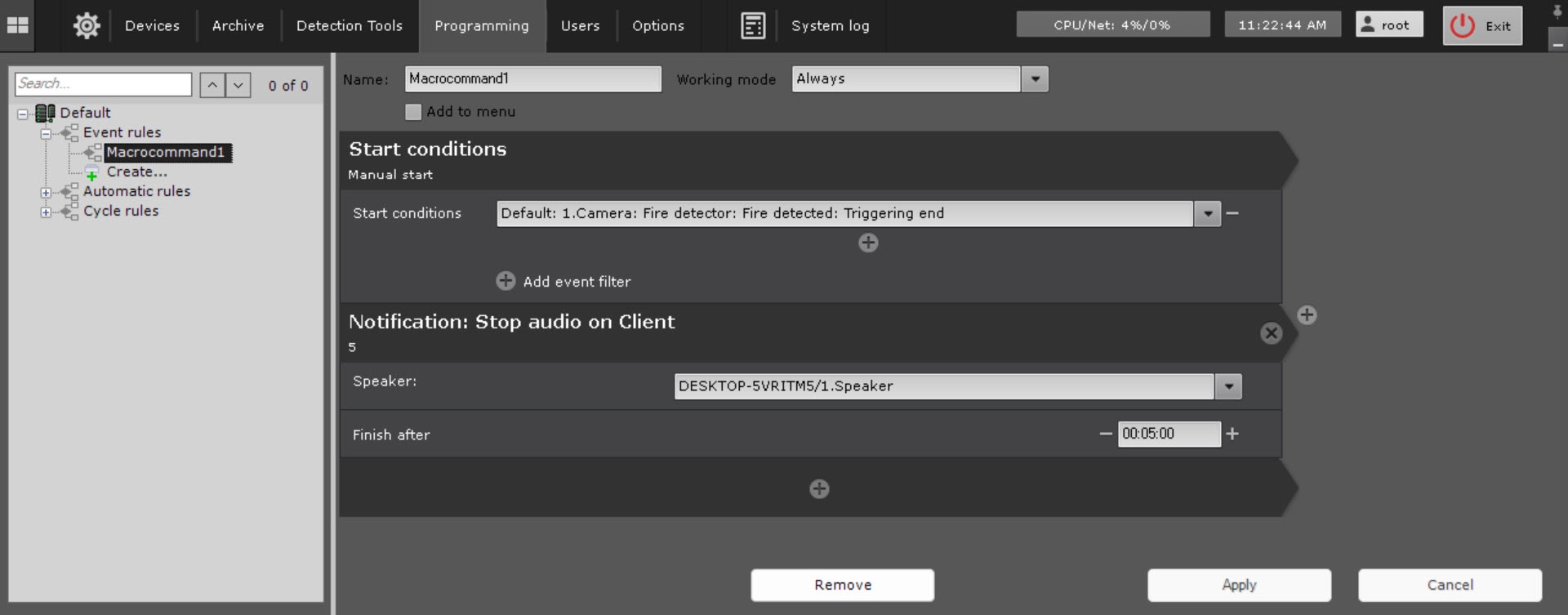Click the Finish after time field
1568x615 pixels.
[x=1169, y=434]
